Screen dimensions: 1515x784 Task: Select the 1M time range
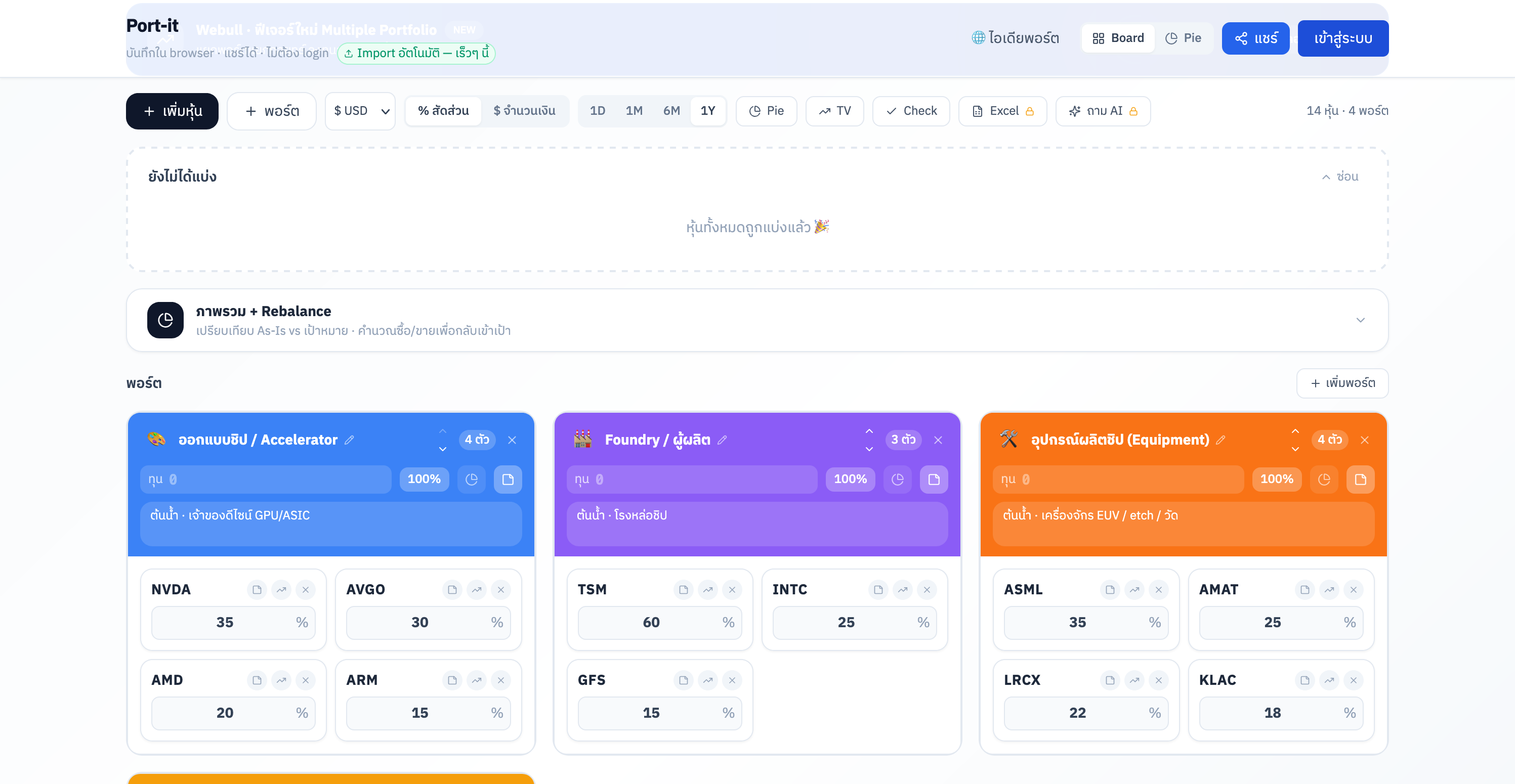pyautogui.click(x=634, y=110)
